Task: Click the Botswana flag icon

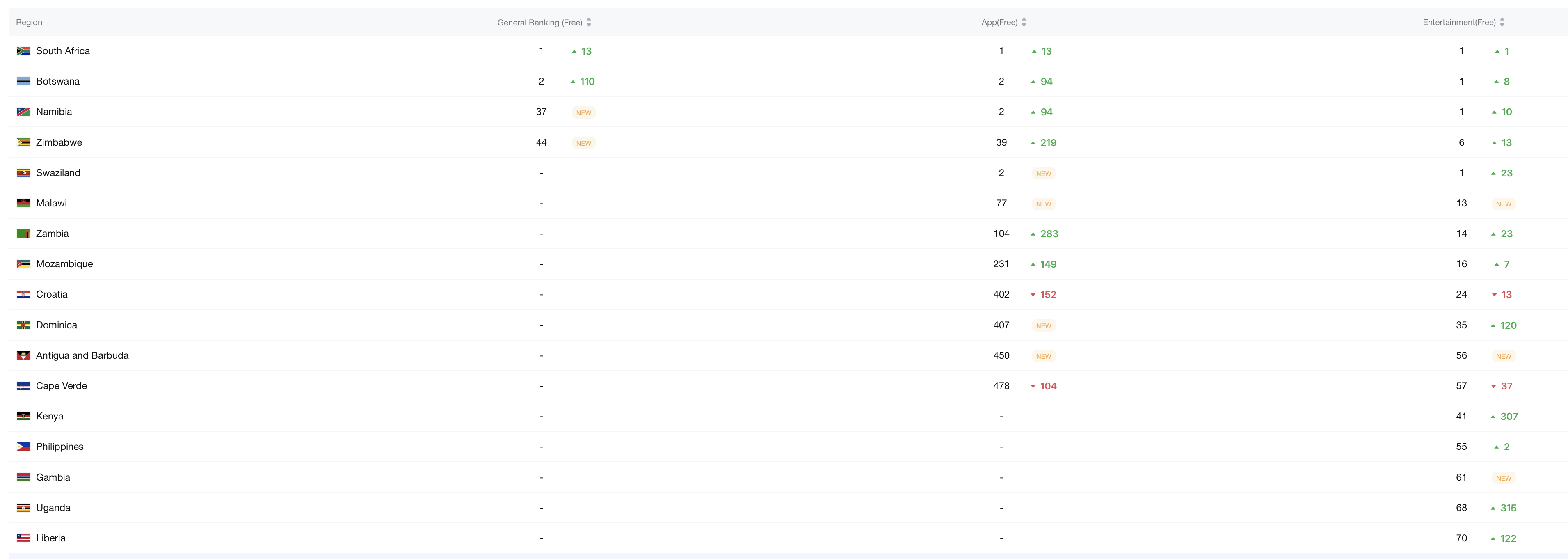Action: (x=23, y=82)
